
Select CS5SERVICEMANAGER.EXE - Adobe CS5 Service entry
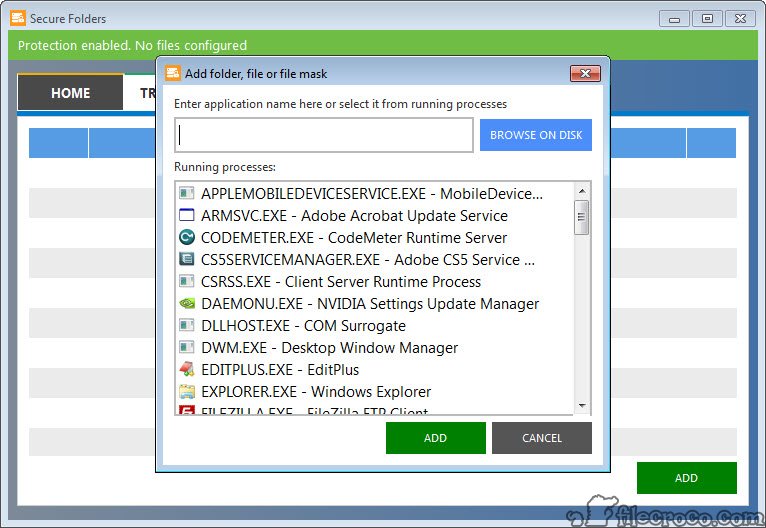click(x=375, y=259)
